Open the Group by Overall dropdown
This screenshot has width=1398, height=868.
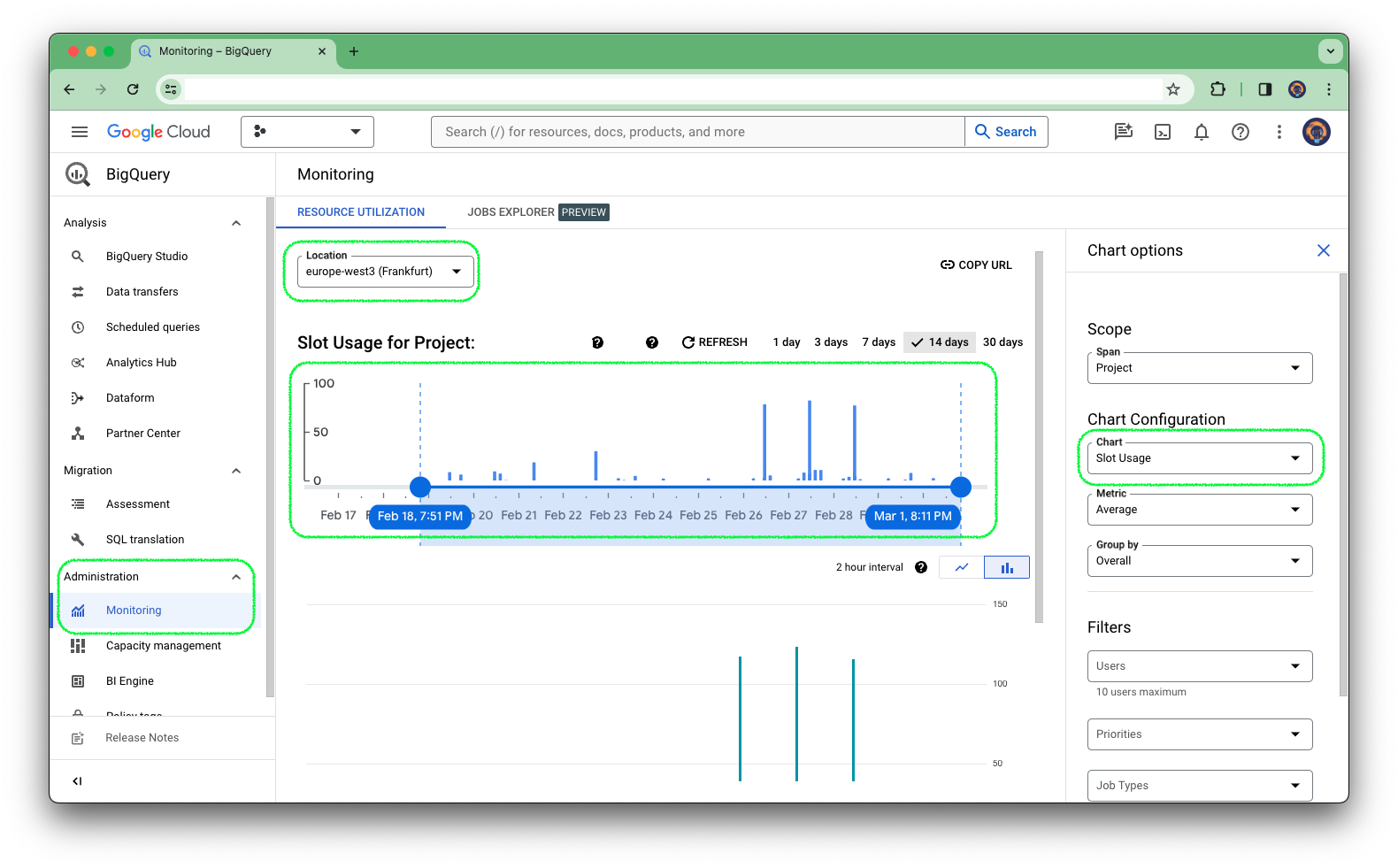(1200, 561)
